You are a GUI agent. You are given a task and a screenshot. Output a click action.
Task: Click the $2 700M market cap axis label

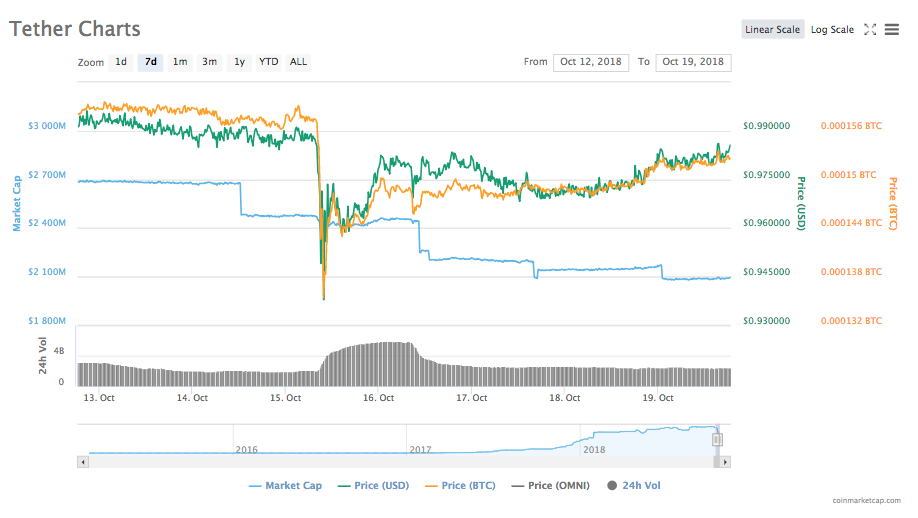(47, 174)
